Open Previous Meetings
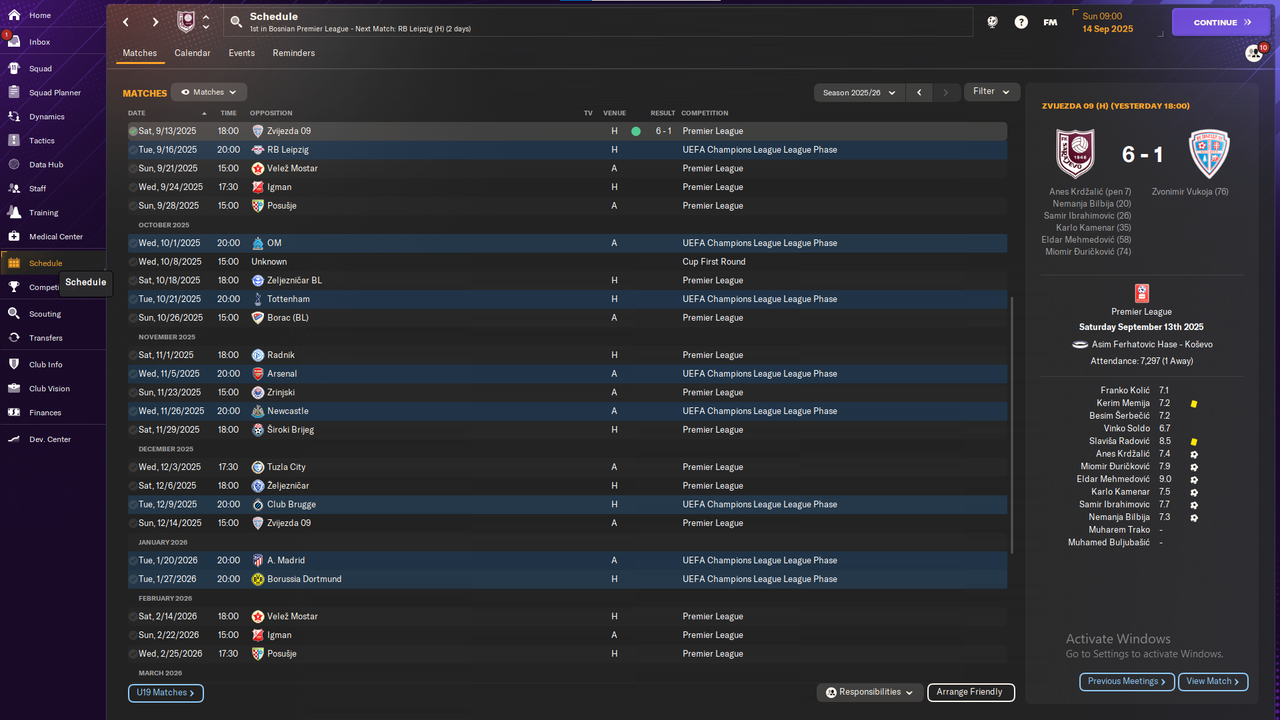Viewport: 1280px width, 720px height. 1127,681
